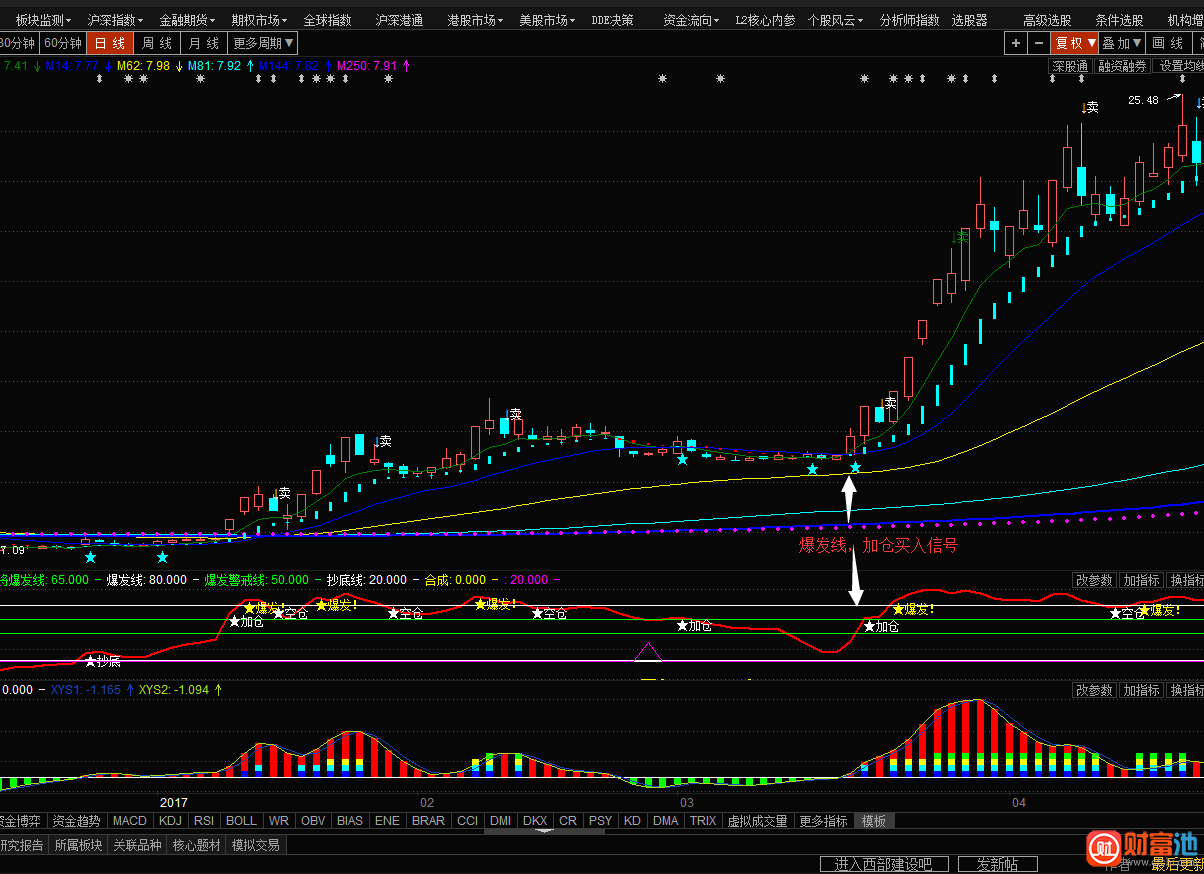The image size is (1204, 874).
Task: Select ENE indicator tab
Action: tap(387, 821)
